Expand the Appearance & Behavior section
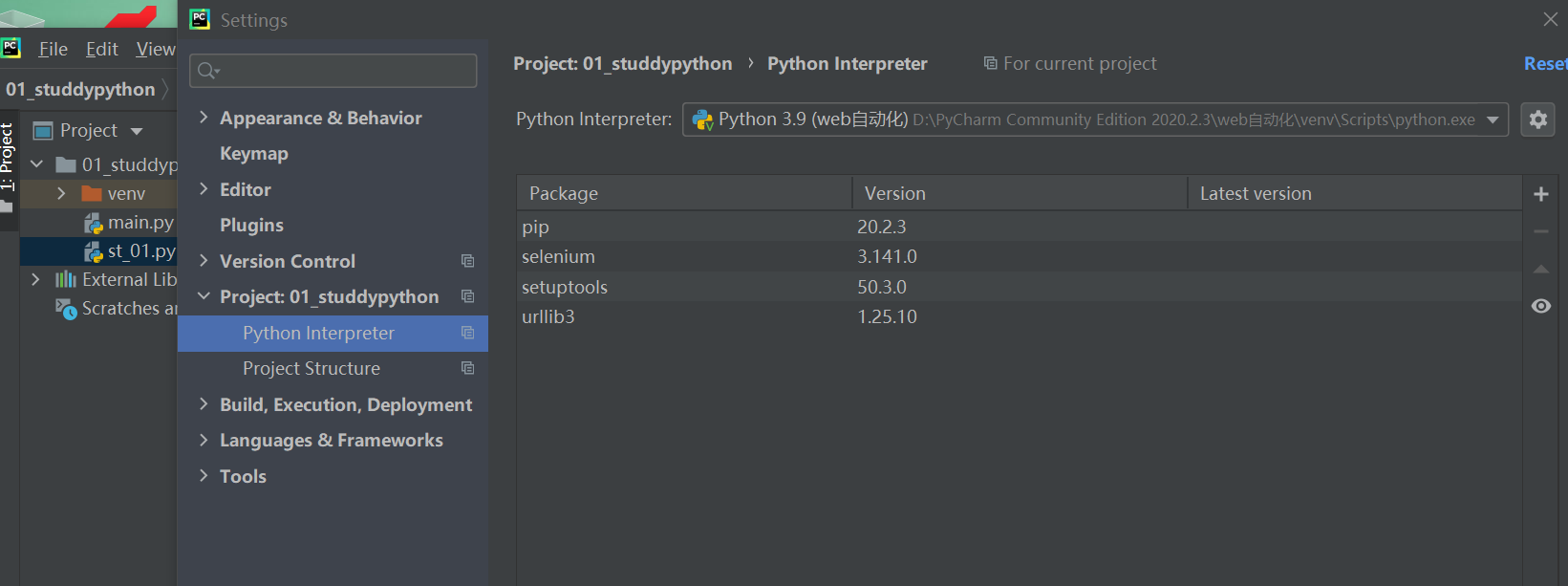The image size is (1568, 586). click(204, 118)
